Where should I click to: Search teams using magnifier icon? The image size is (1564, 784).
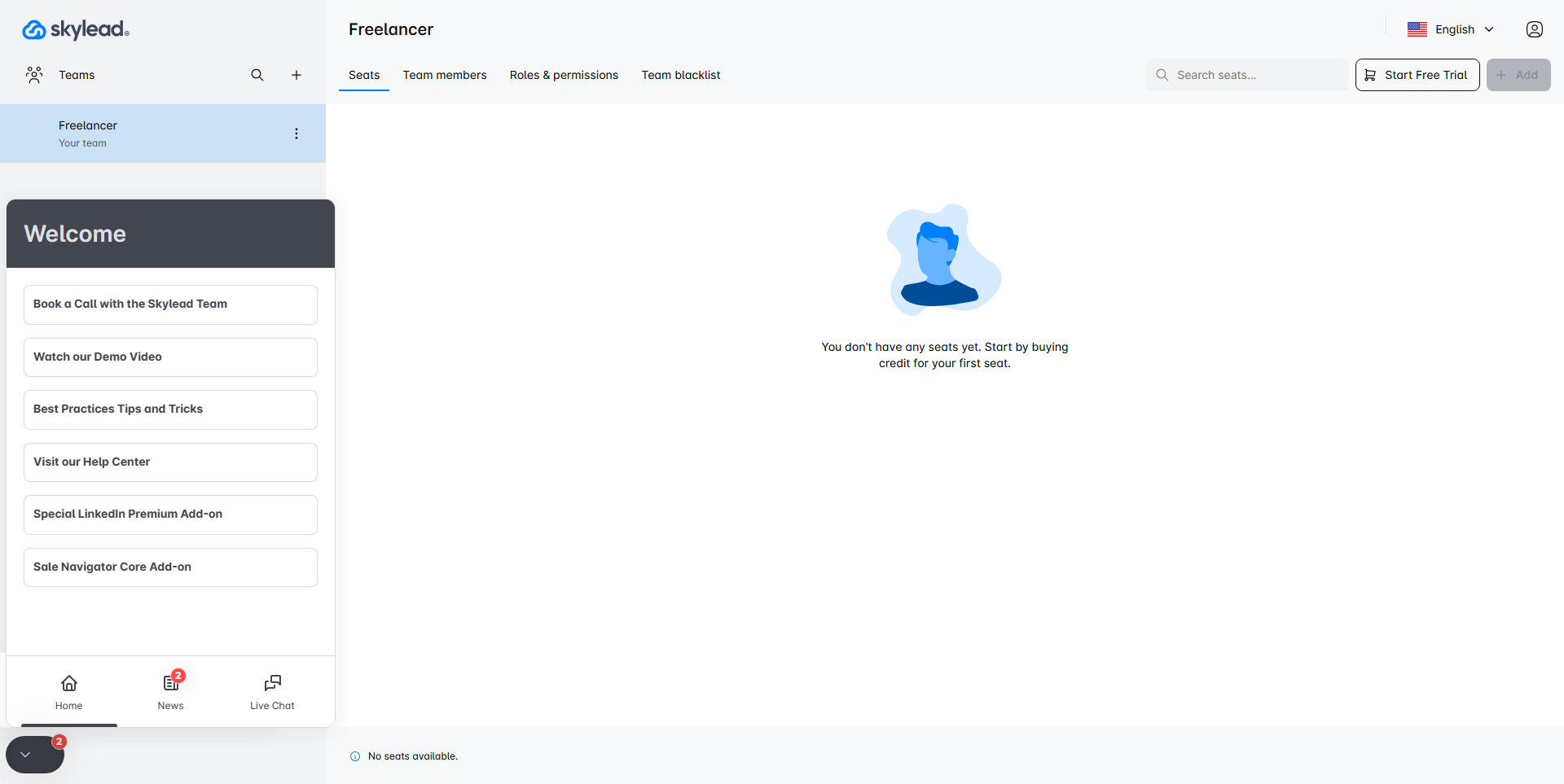click(x=257, y=75)
